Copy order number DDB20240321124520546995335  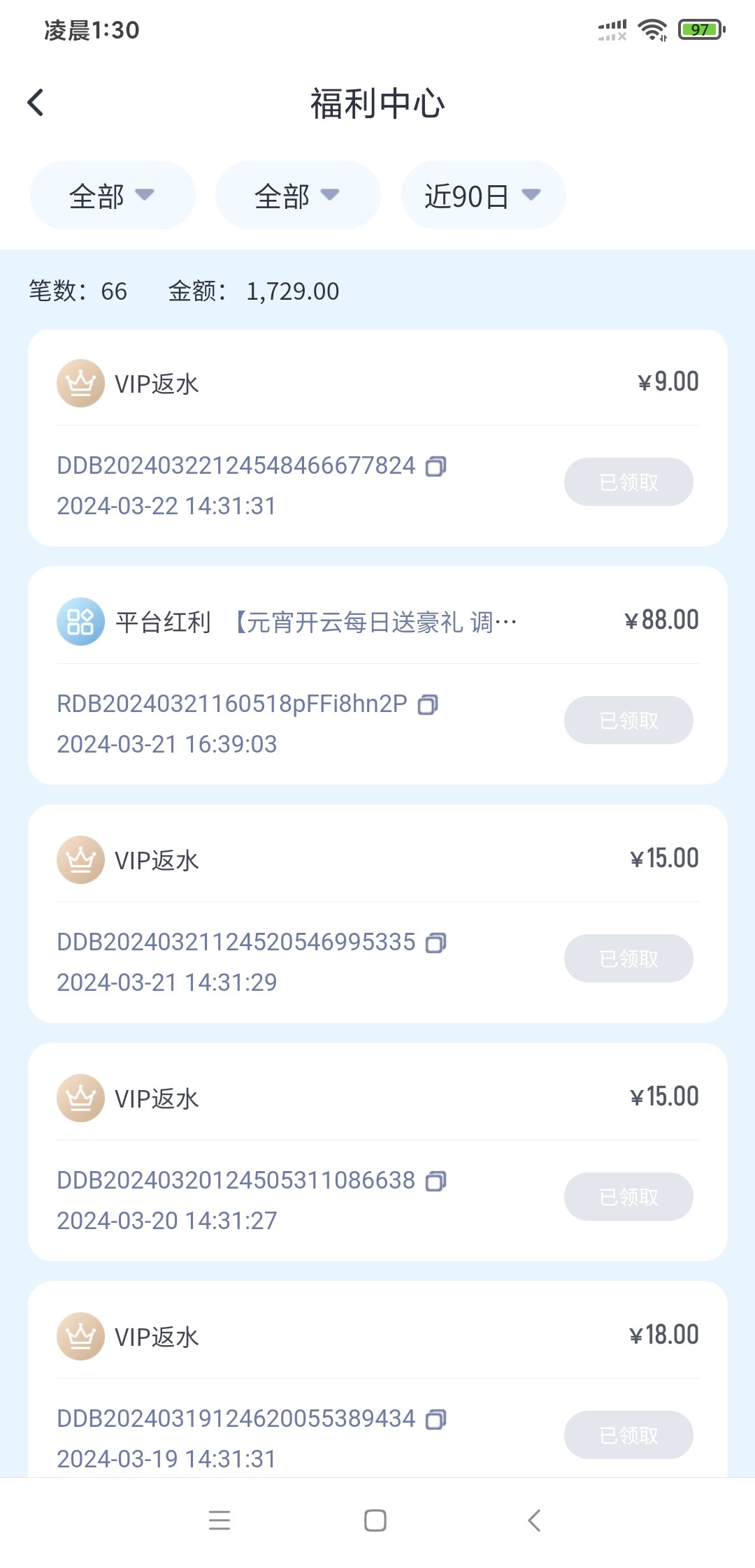pyautogui.click(x=436, y=943)
